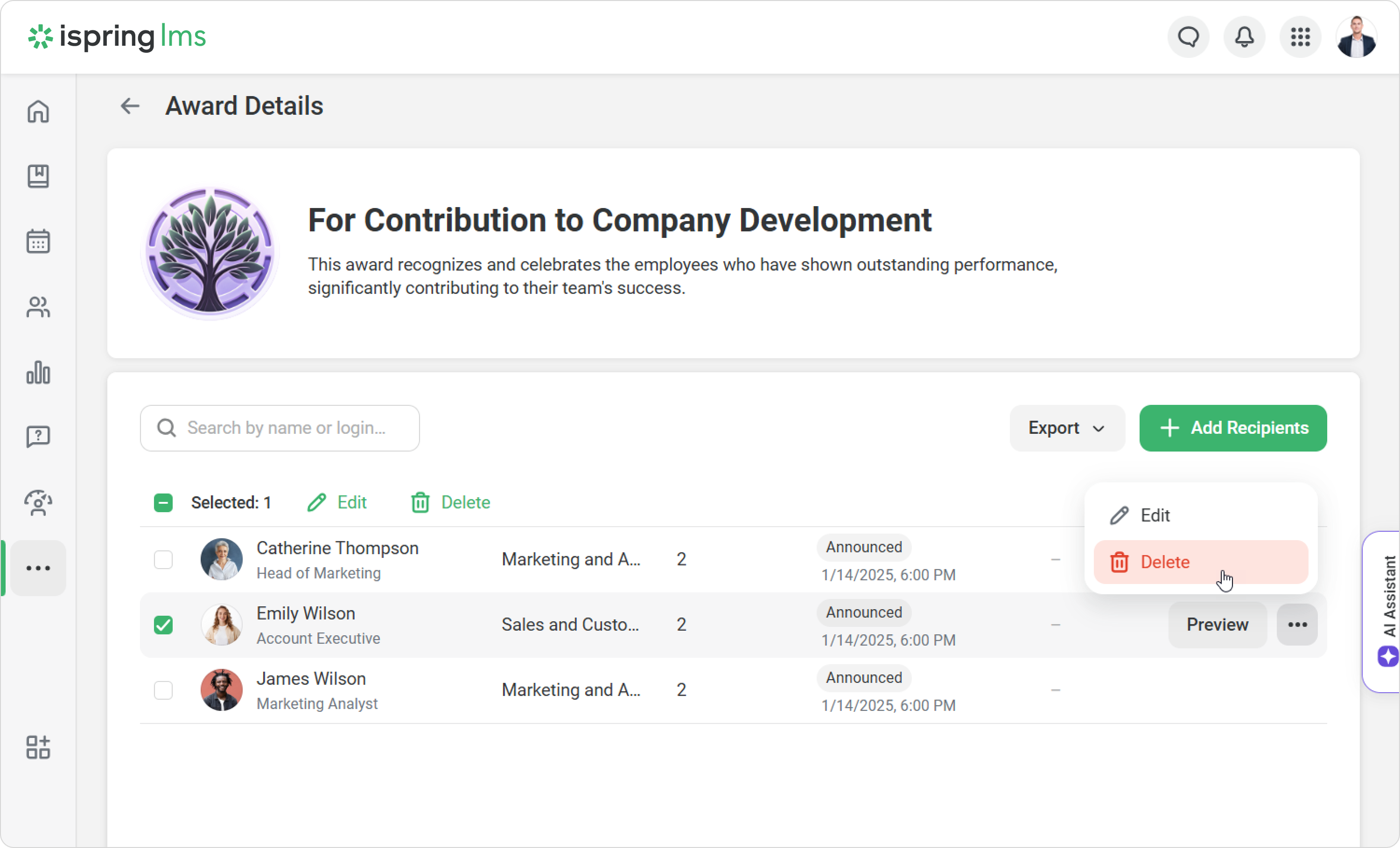The height and width of the screenshot is (848, 1400).
Task: Open the Home sidebar icon
Action: pos(38,111)
